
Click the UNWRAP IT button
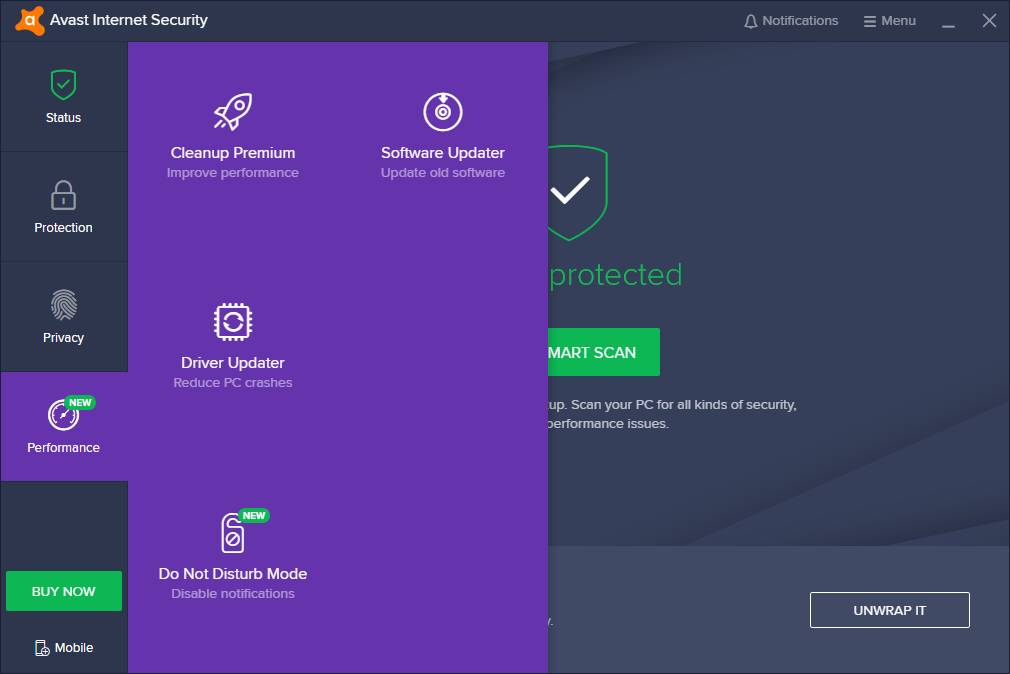pyautogui.click(x=889, y=610)
